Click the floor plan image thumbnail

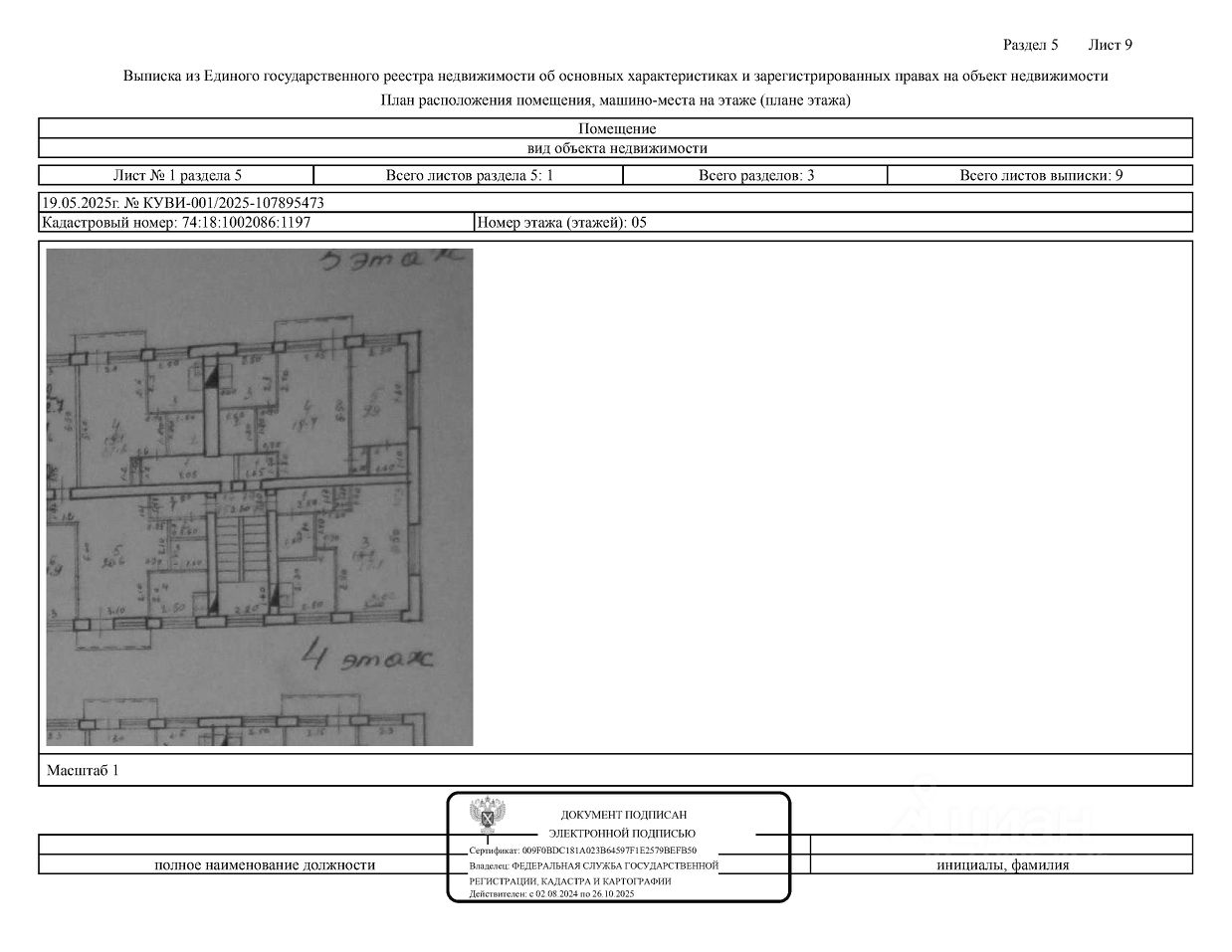[x=260, y=497]
